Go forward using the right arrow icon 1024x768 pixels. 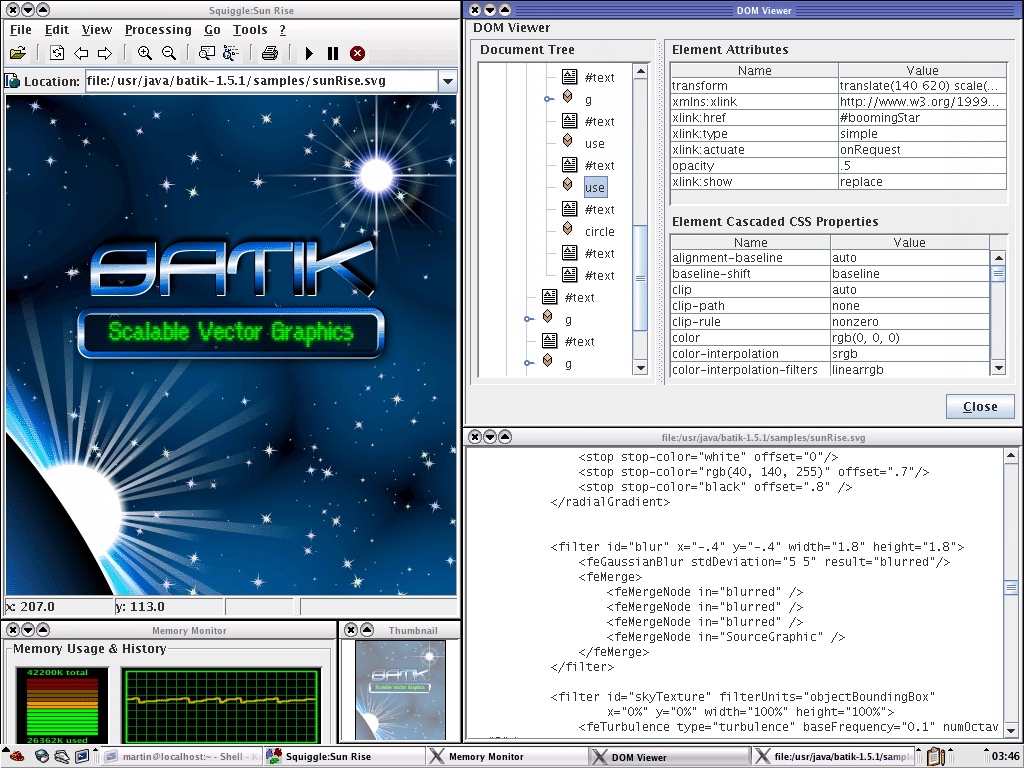pos(104,54)
